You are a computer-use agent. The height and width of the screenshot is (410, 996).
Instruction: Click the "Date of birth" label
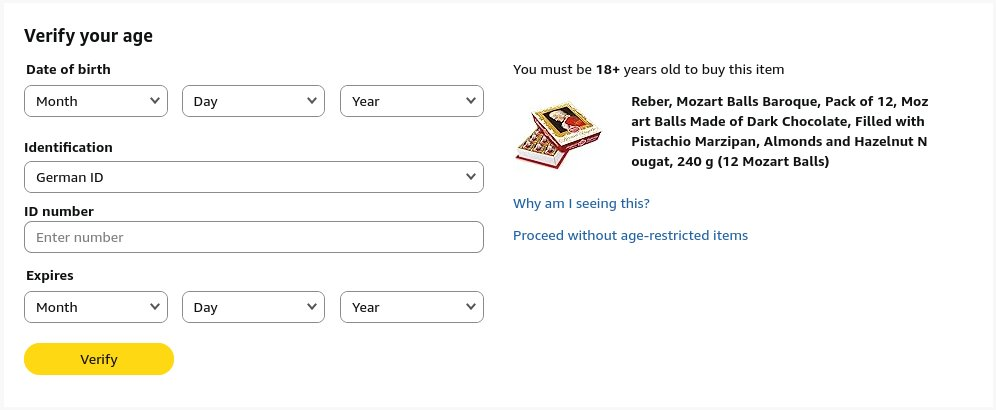[x=68, y=70]
